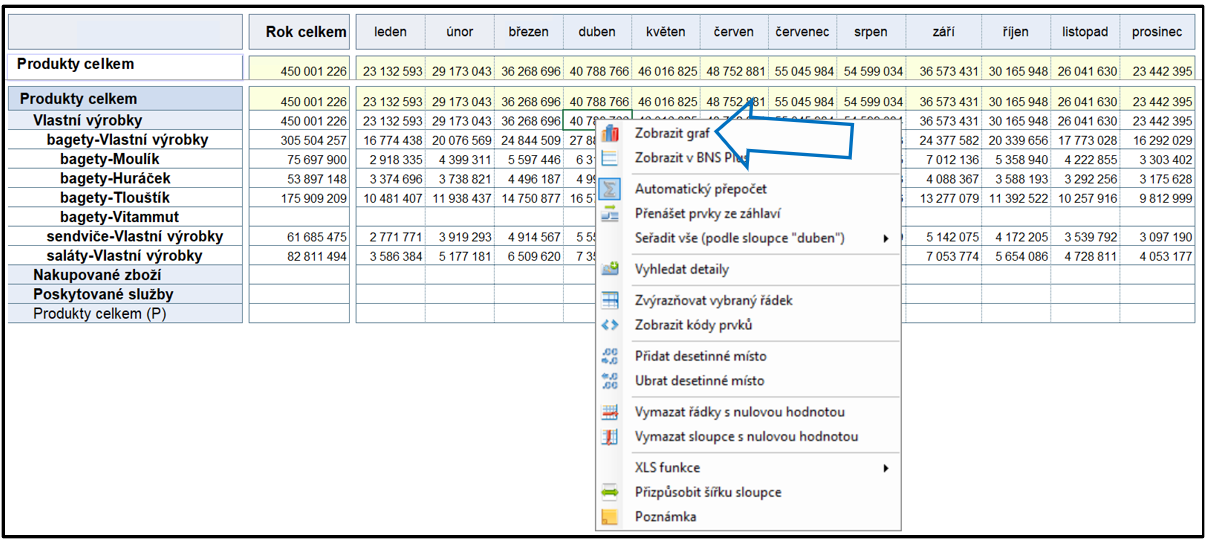Select the únor column header
This screenshot has height=541, width=1207.
pyautogui.click(x=460, y=32)
